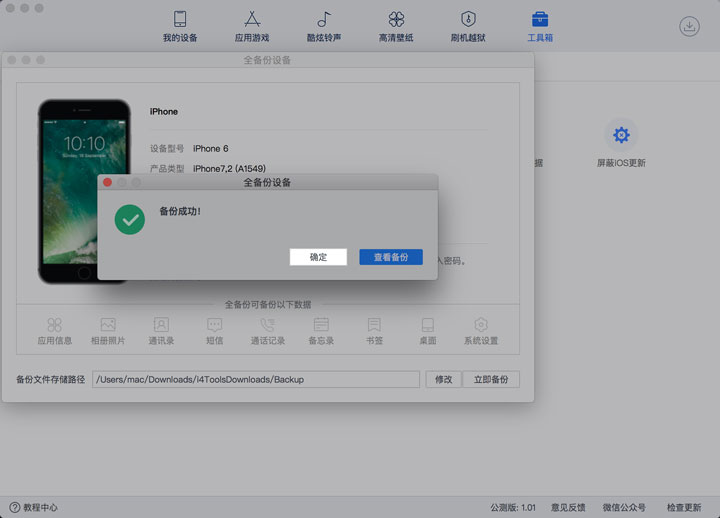
Task: Switch to 应用游戏 apps section
Action: click(x=252, y=20)
